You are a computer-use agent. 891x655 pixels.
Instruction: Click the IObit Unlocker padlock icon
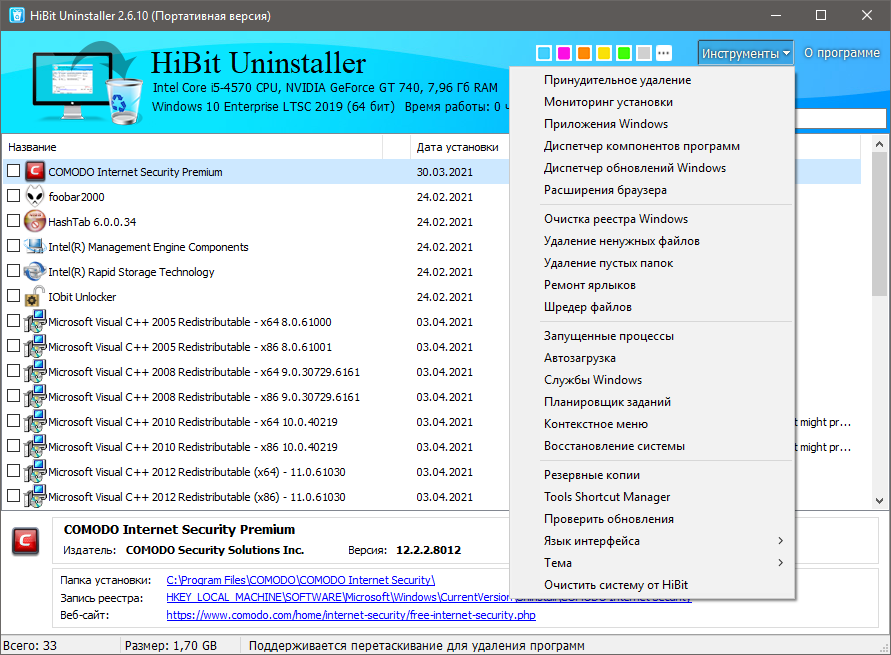pos(35,297)
